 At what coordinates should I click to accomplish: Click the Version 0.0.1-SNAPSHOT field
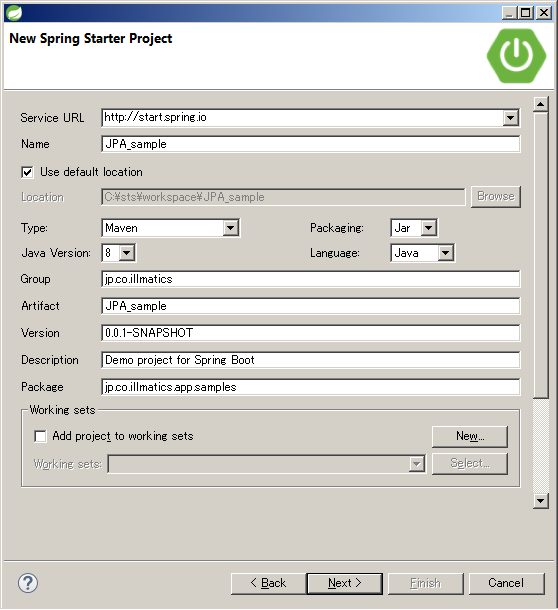click(x=311, y=333)
